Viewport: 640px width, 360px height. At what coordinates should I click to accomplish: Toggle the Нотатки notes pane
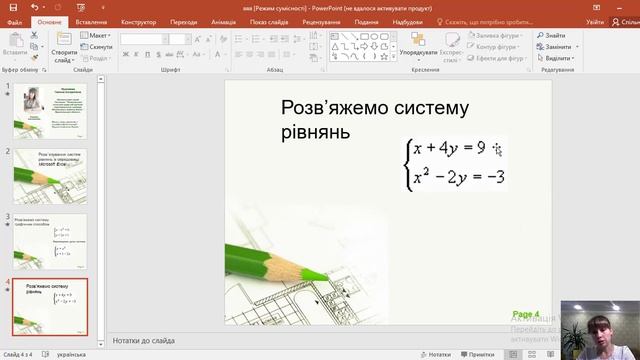436,354
